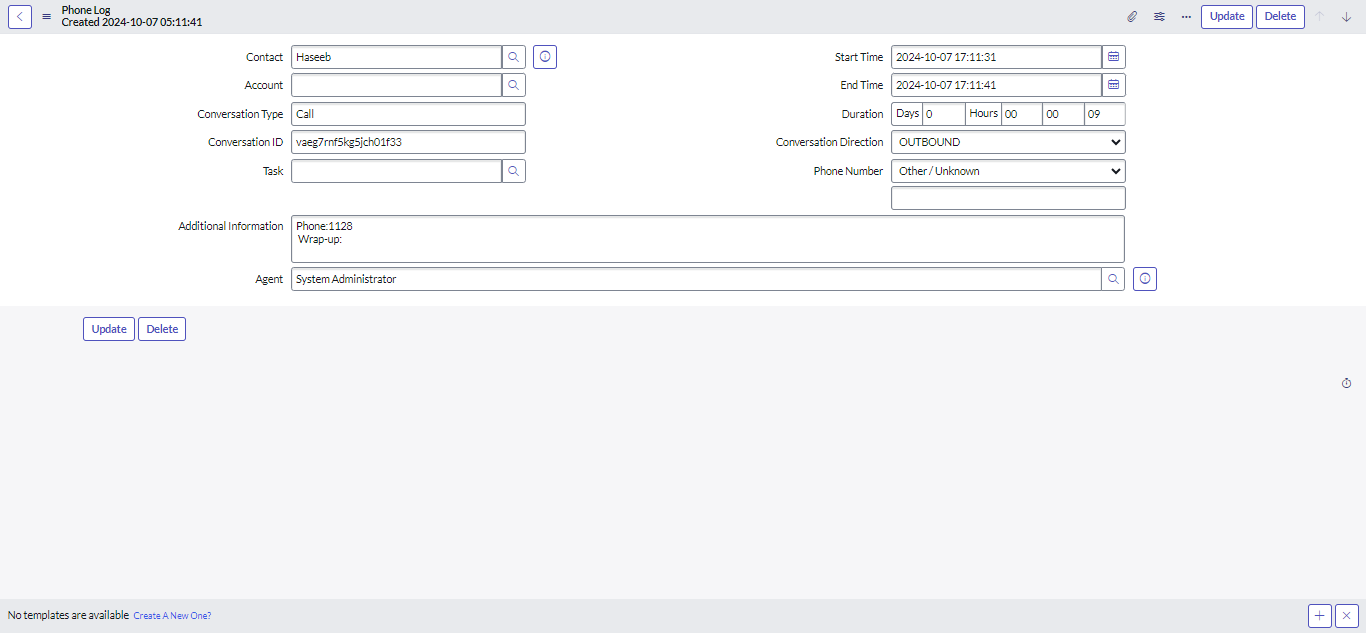Open the form context hamburger menu
The height and width of the screenshot is (633, 1366).
pos(46,17)
